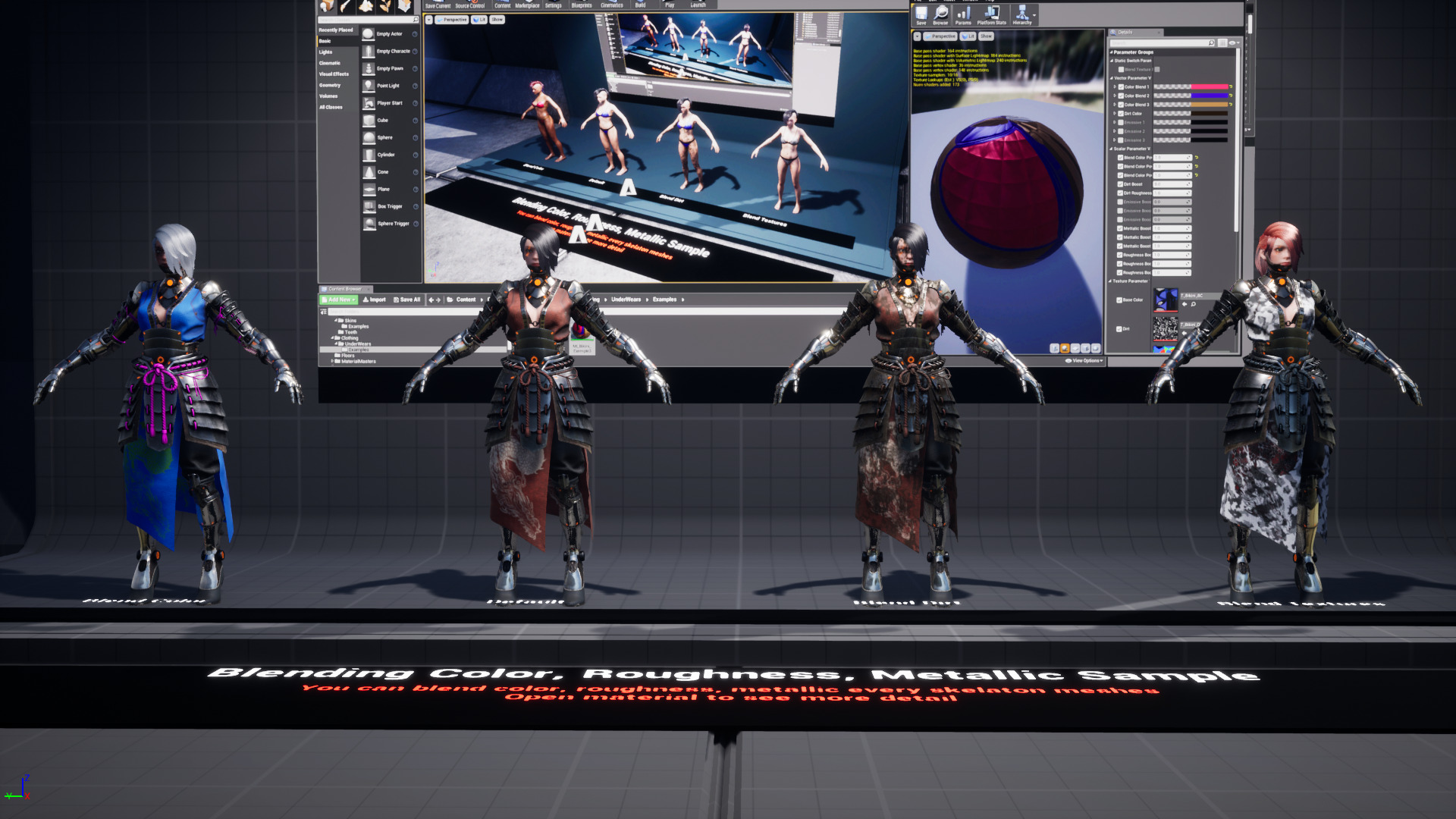
Task: Click the Save All button
Action: (406, 300)
